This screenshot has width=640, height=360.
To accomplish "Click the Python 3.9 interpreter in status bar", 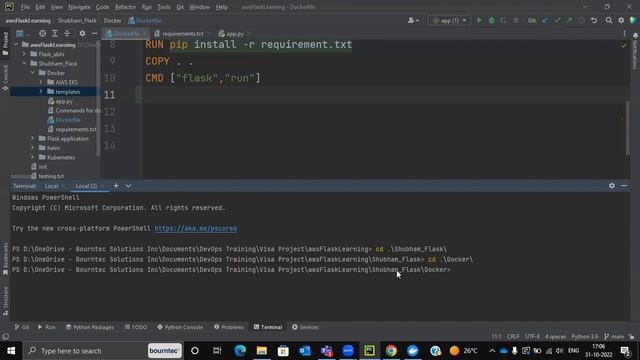I will [584, 336].
